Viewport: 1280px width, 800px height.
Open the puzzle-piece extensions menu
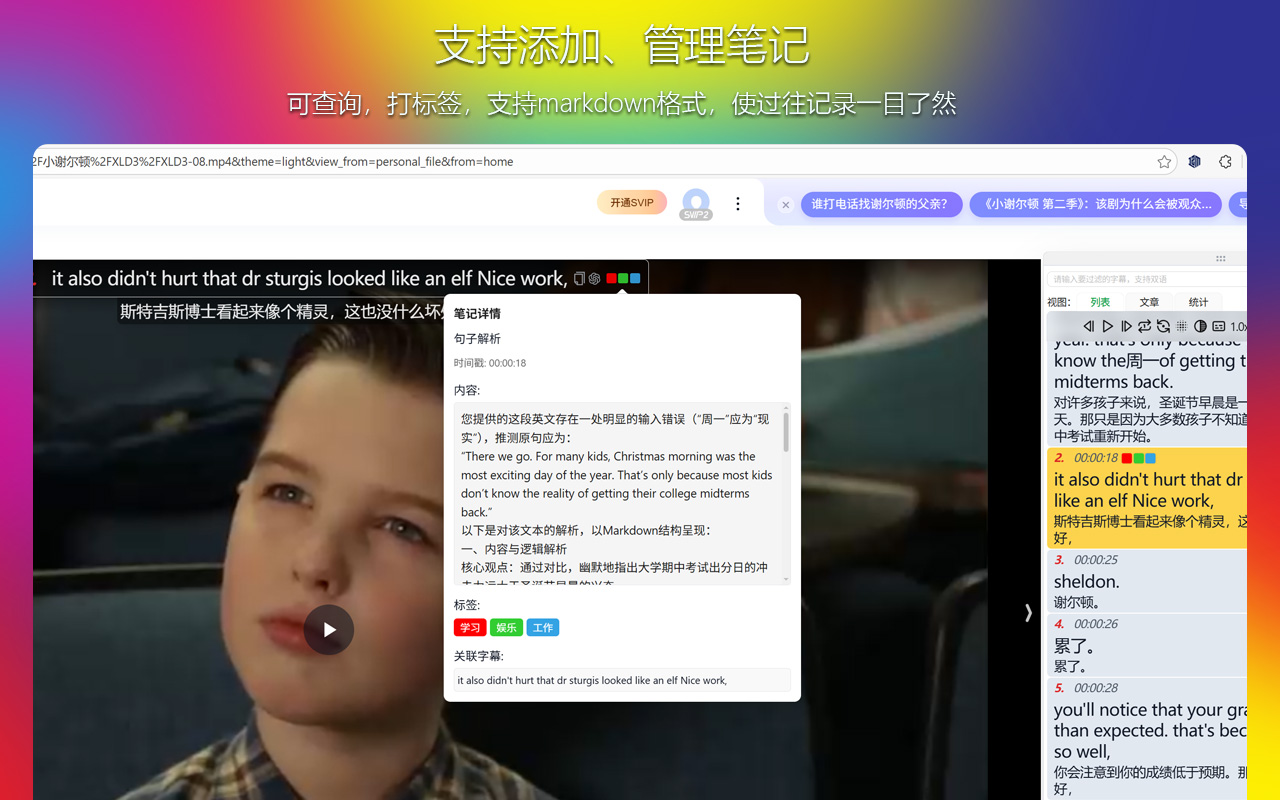click(1225, 162)
